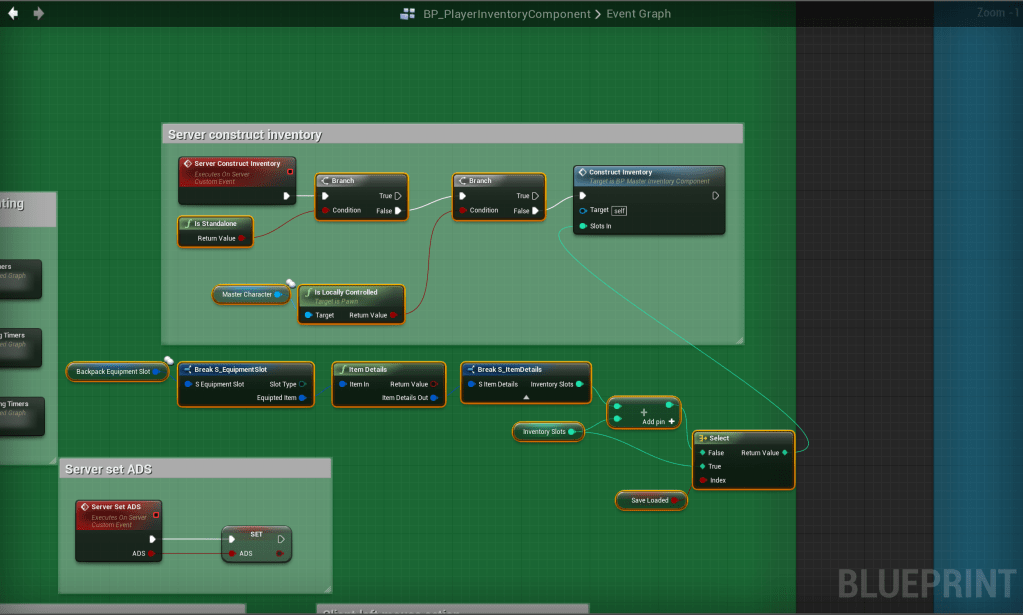This screenshot has width=1023, height=615.
Task: Click the Equipted Item output pin
Action: pyautogui.click(x=302, y=398)
